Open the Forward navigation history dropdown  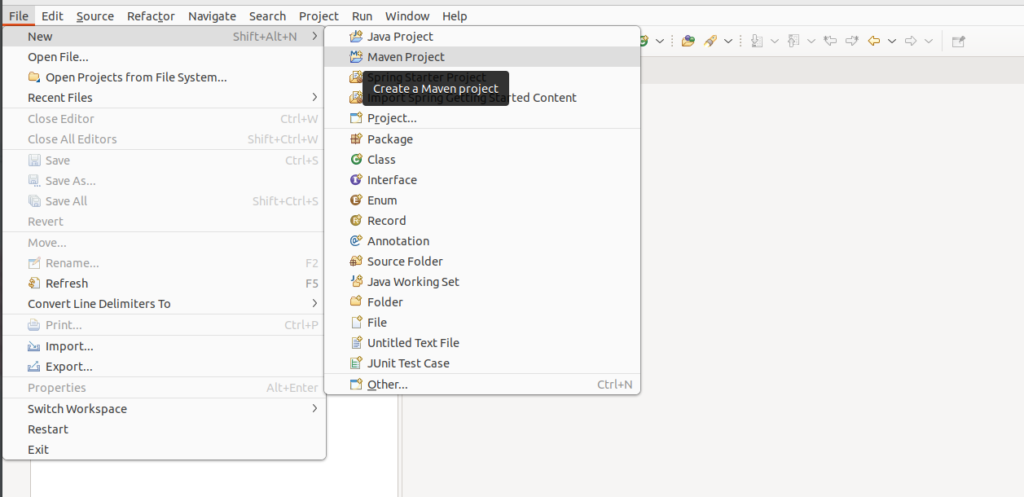point(928,41)
